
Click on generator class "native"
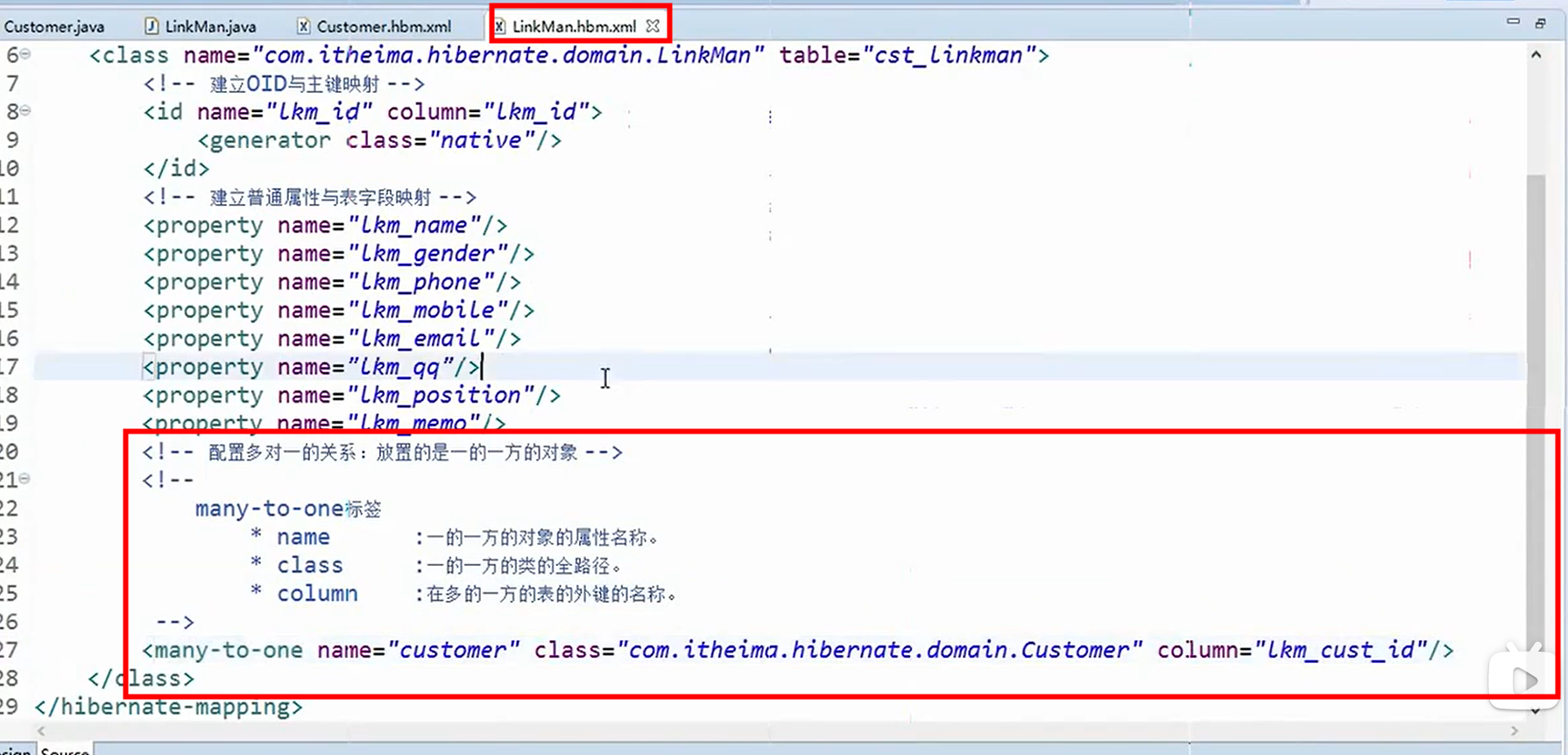pyautogui.click(x=482, y=140)
